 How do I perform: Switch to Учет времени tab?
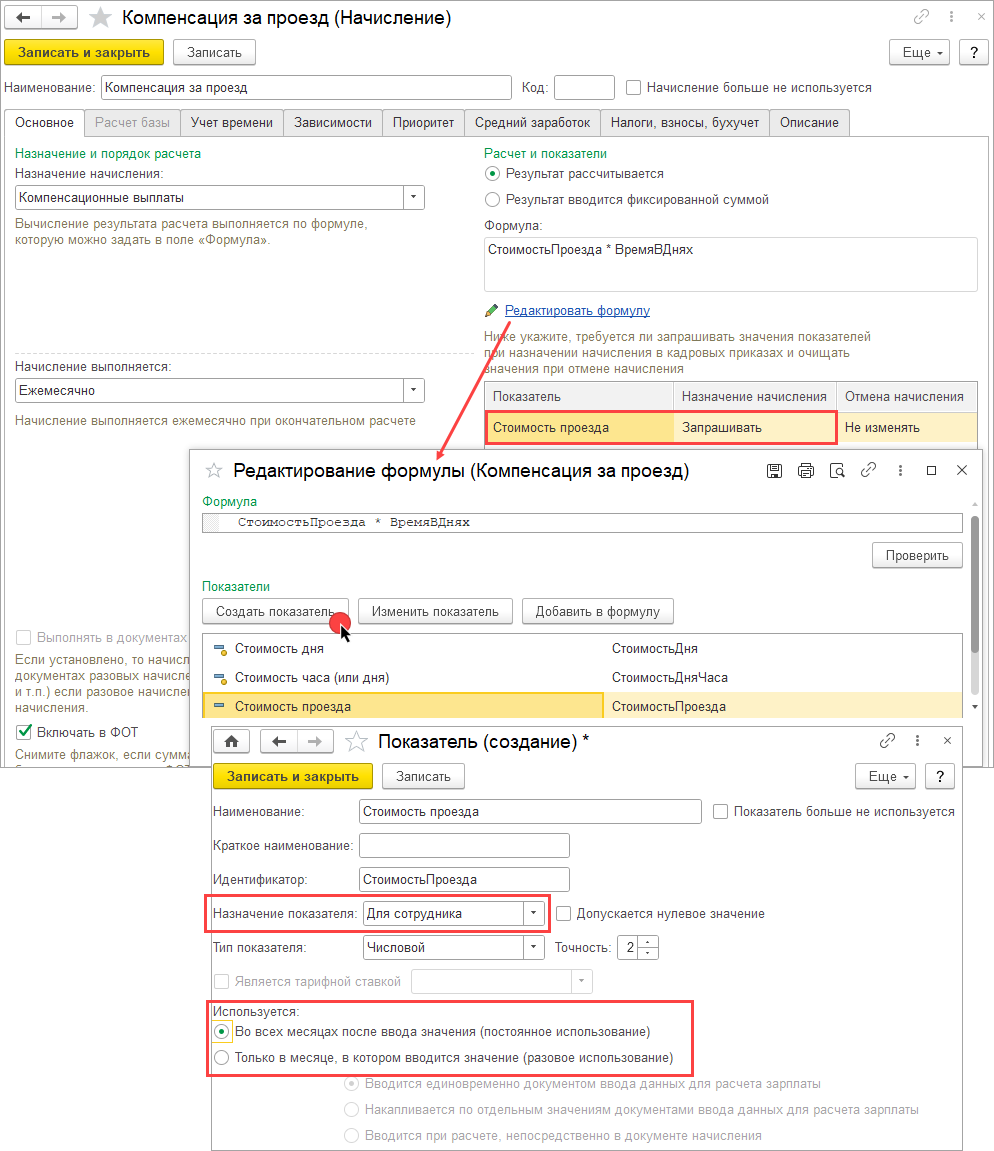(232, 123)
